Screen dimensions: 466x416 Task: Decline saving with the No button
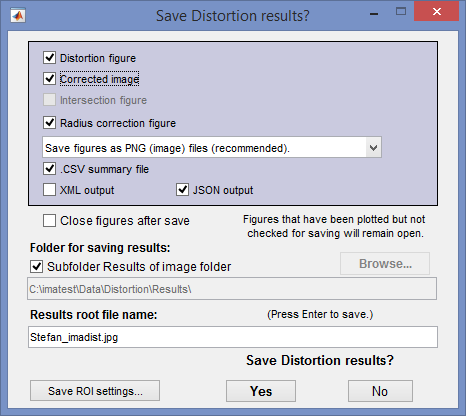pos(380,391)
